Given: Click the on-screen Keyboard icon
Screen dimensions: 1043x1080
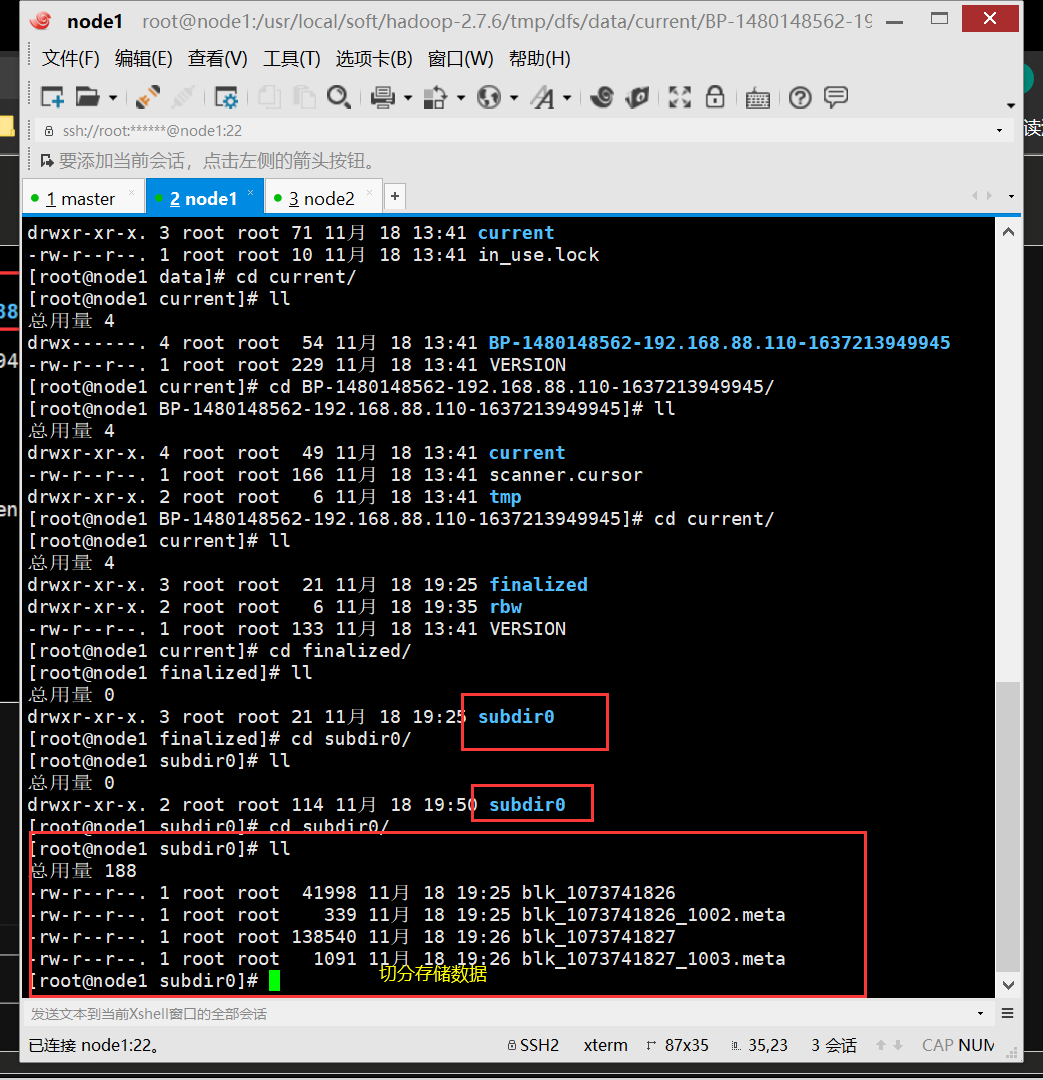Looking at the screenshot, I should [757, 98].
